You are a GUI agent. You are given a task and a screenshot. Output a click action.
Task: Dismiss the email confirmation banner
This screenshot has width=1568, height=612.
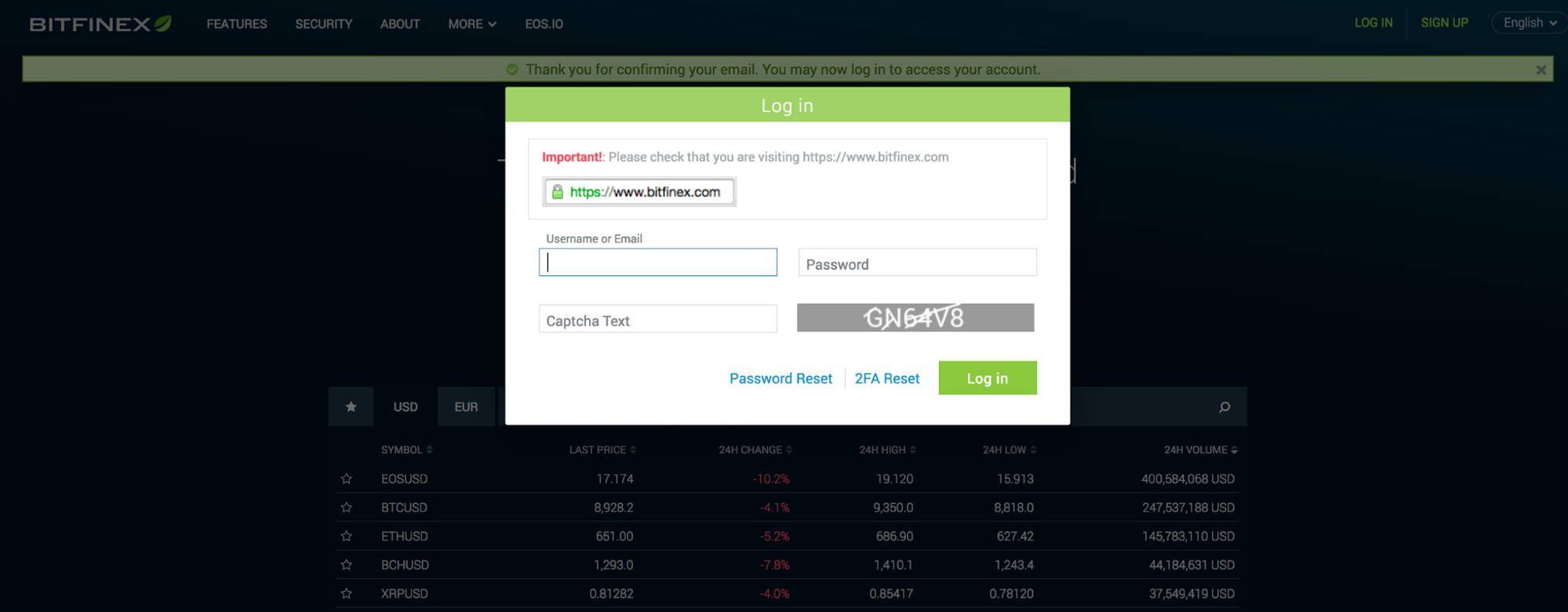(1541, 70)
